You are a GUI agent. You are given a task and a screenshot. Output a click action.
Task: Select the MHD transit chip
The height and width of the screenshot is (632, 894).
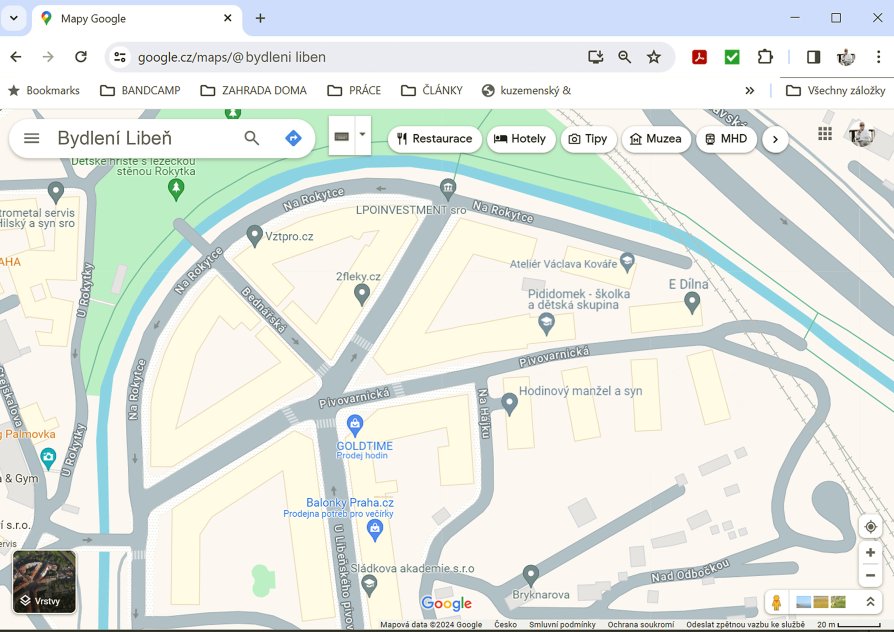726,139
